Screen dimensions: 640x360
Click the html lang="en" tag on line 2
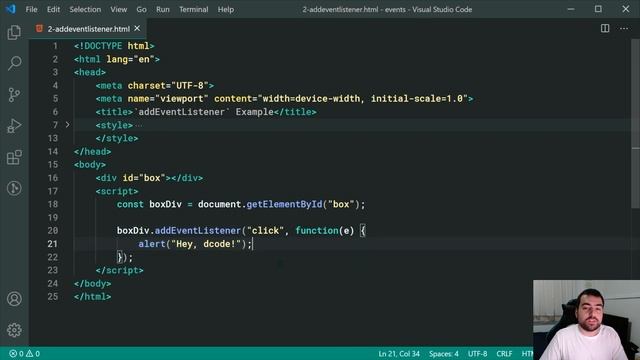(x=117, y=59)
